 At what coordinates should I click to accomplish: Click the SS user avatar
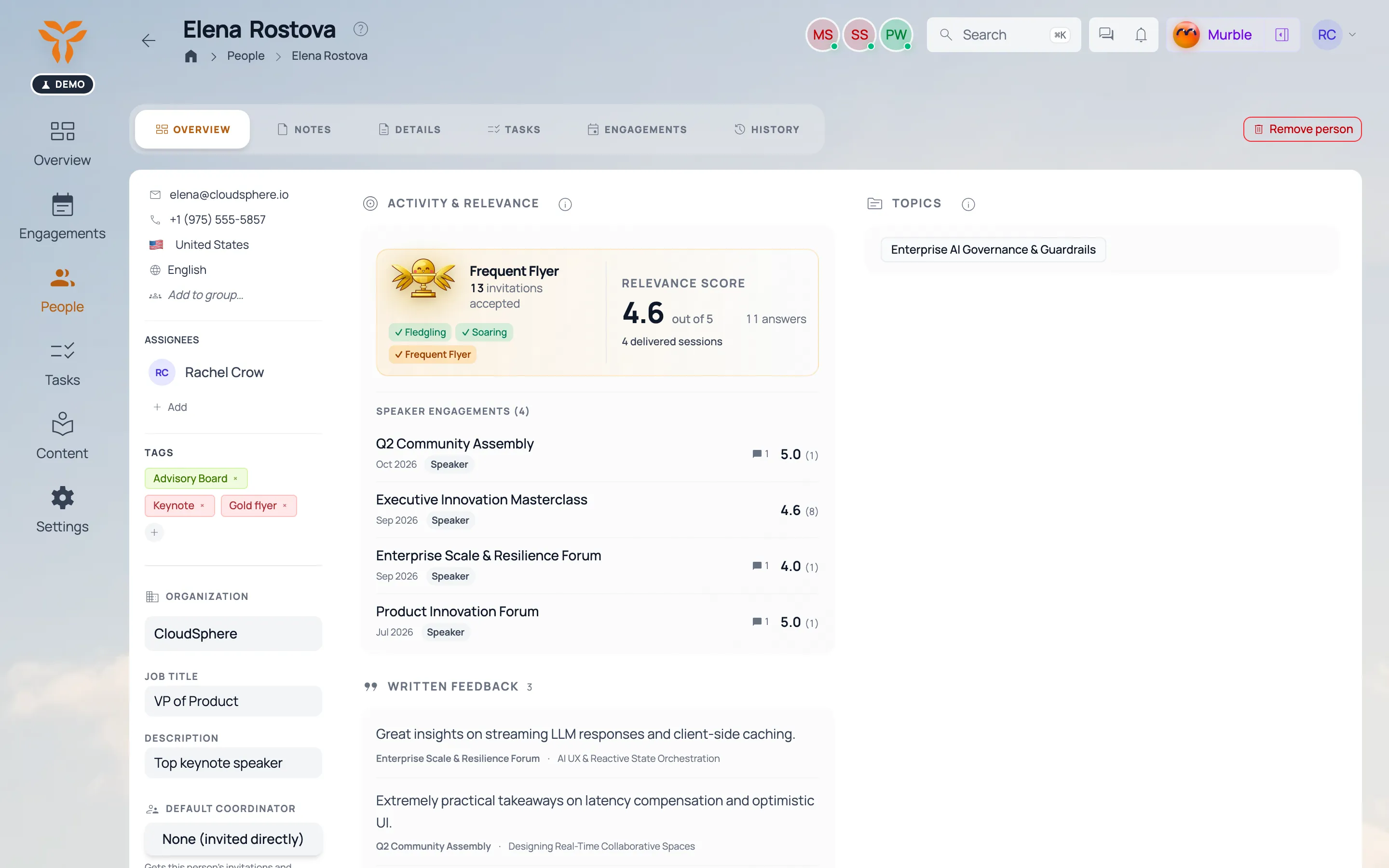point(859,34)
